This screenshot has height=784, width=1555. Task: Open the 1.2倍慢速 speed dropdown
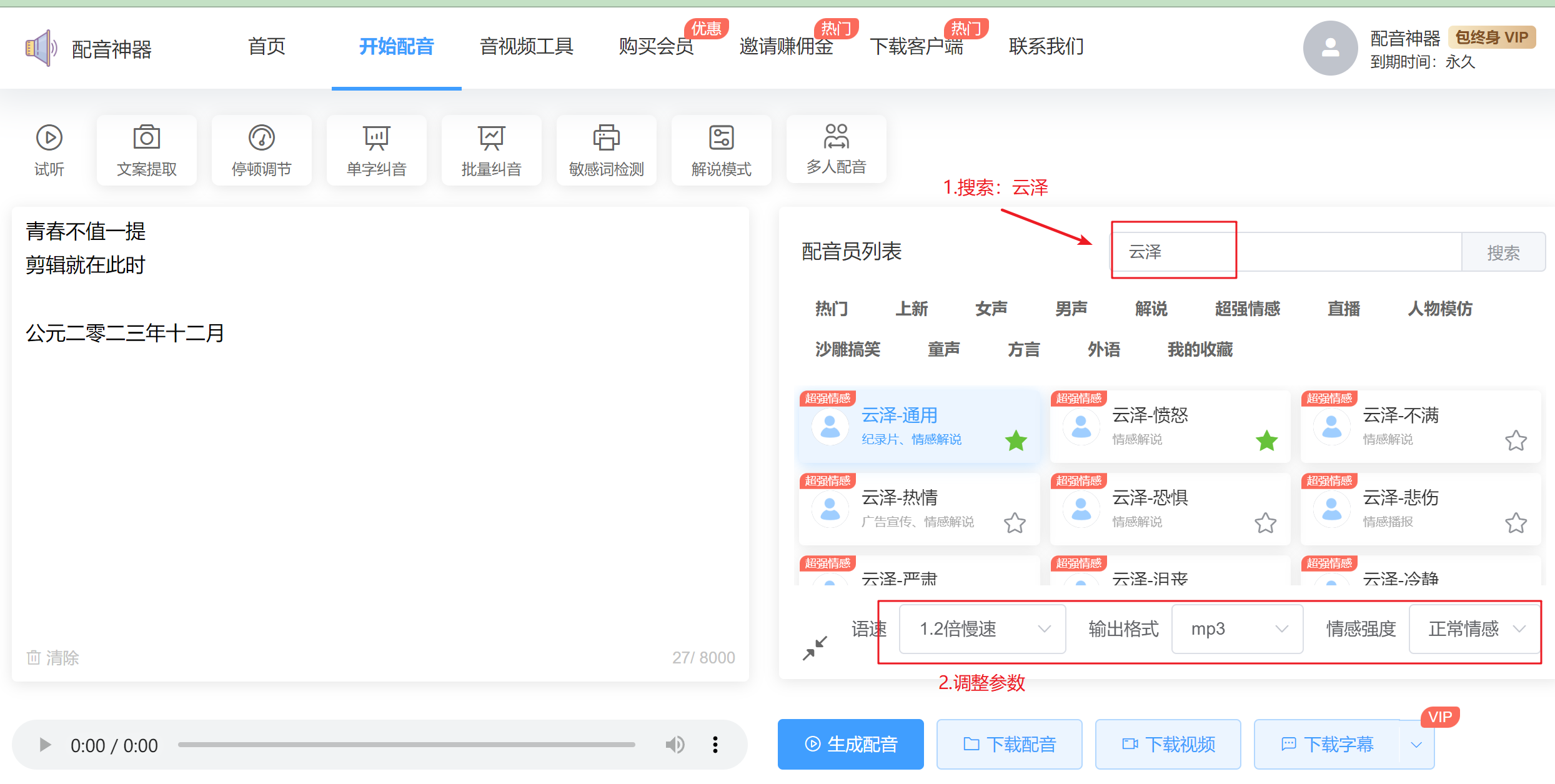(982, 628)
